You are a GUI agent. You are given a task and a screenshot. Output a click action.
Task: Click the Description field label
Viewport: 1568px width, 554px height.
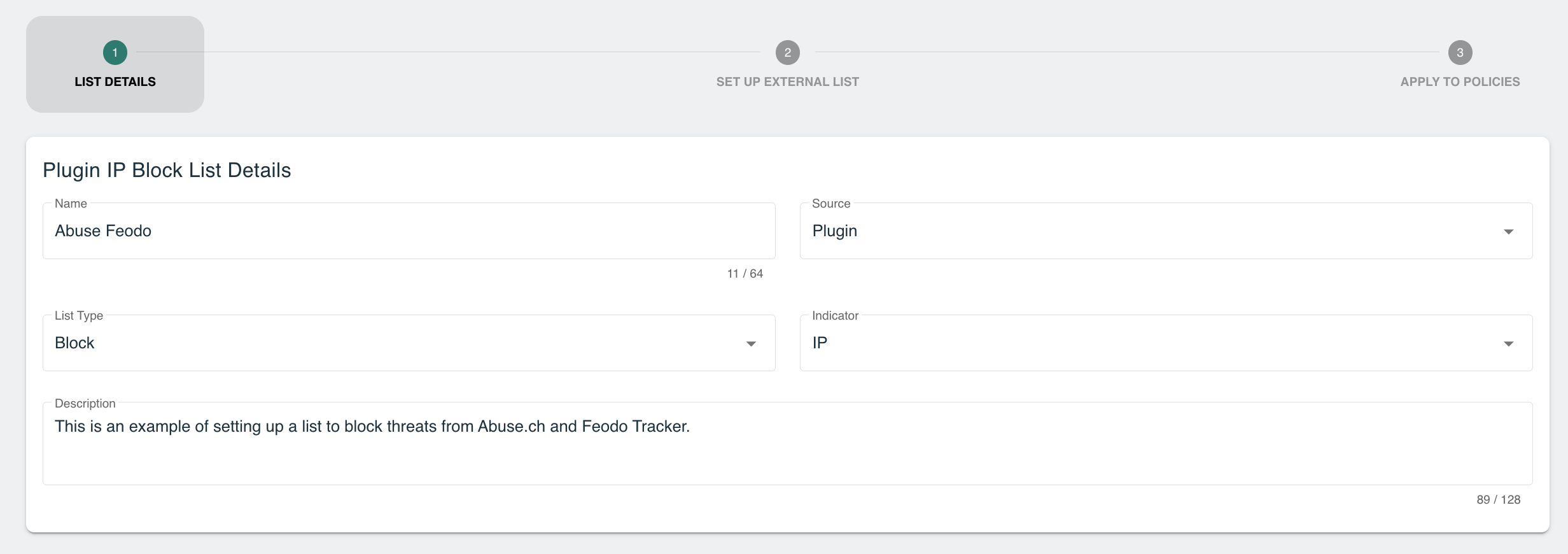(x=85, y=403)
